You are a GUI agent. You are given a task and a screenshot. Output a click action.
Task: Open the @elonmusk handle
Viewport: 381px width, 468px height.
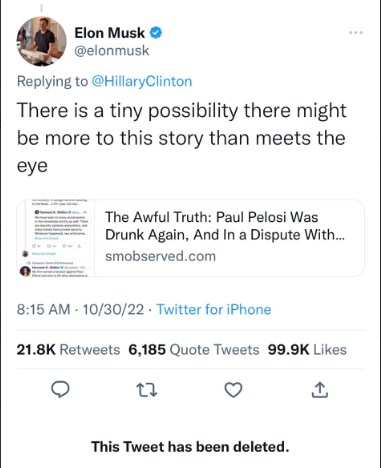pyautogui.click(x=112, y=51)
